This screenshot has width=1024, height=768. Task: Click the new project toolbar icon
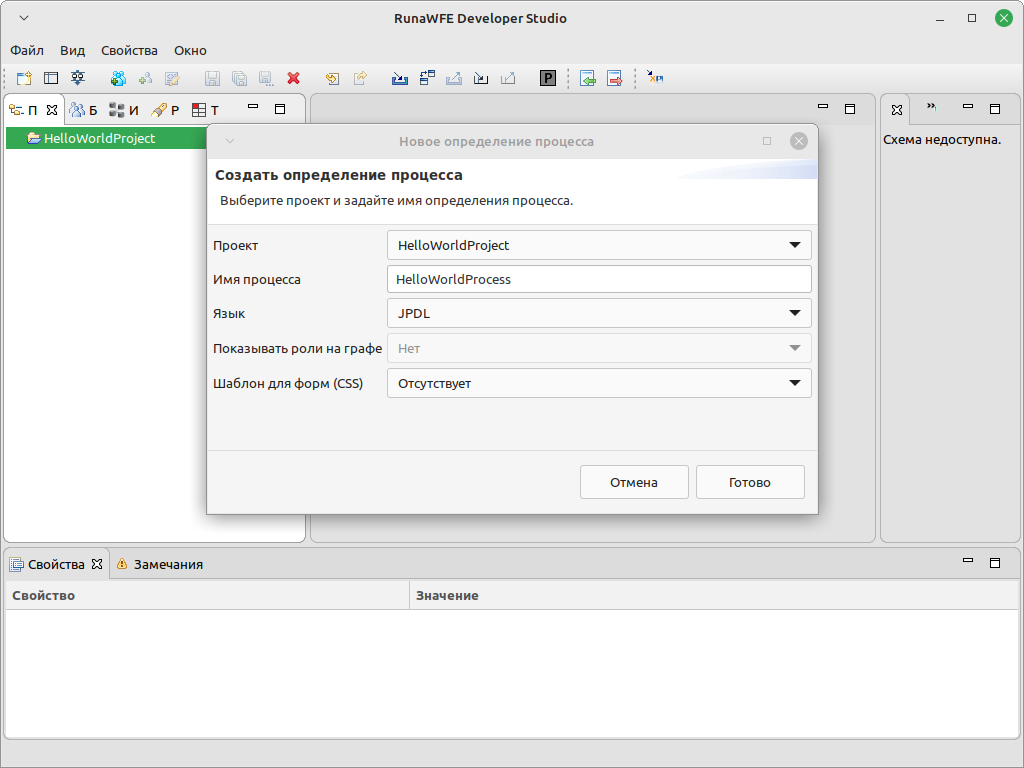click(24, 78)
